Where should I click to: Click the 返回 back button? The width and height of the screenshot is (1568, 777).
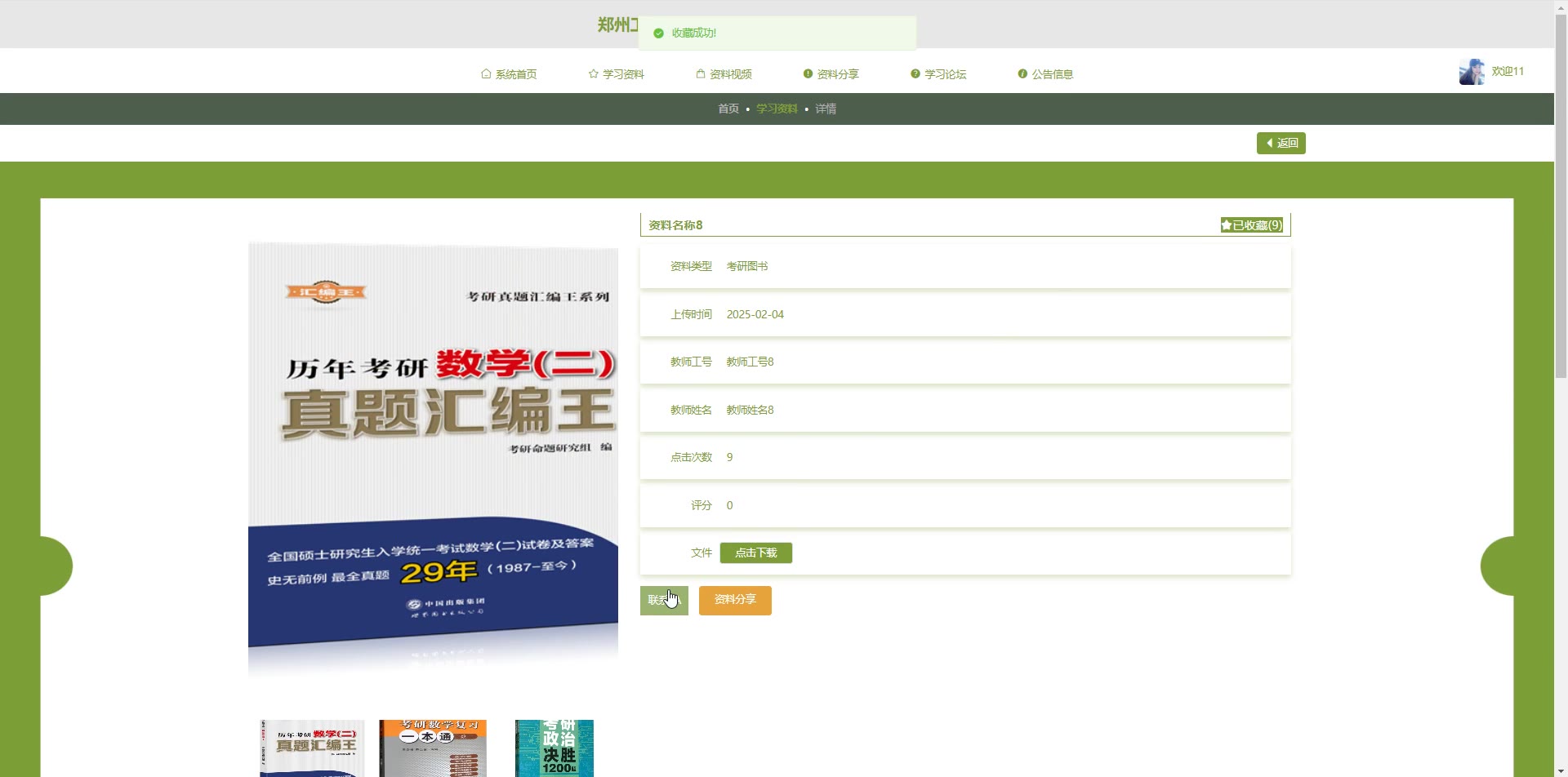click(1281, 143)
